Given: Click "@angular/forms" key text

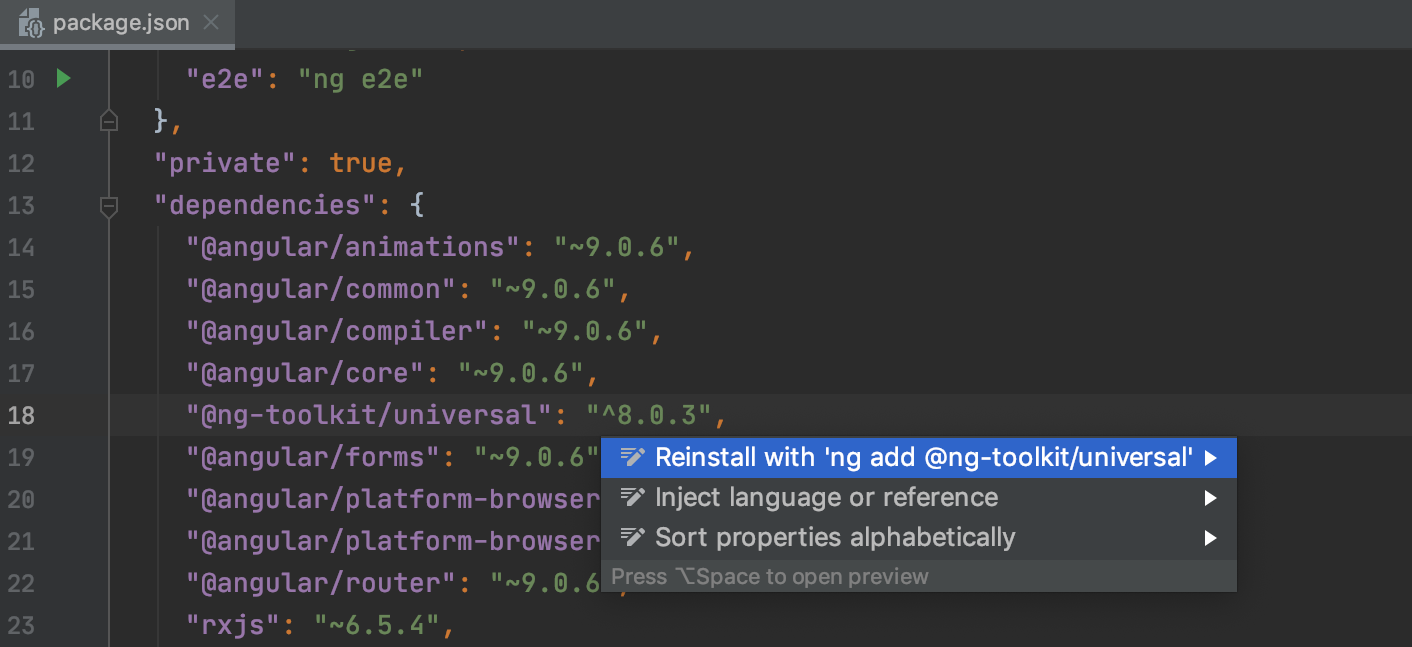Looking at the screenshot, I should [x=314, y=457].
